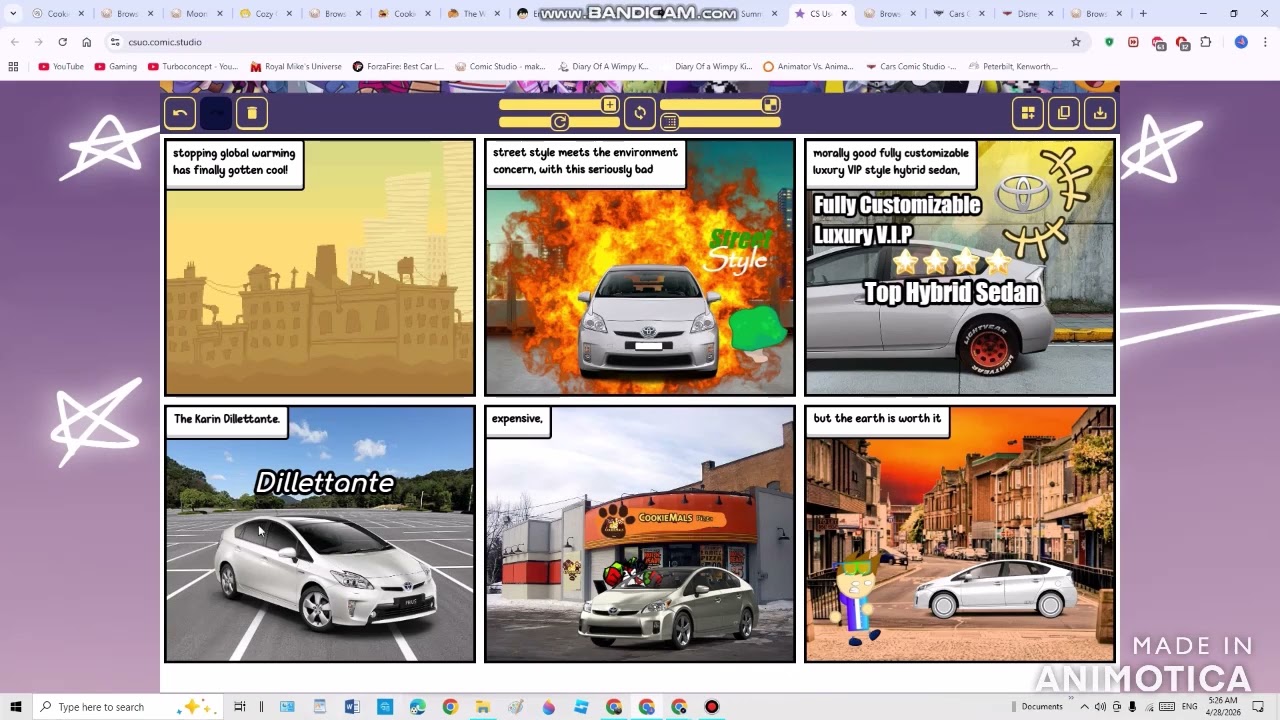Select the burning Street Style Prius panel
This screenshot has height=720, width=1280.
640,268
